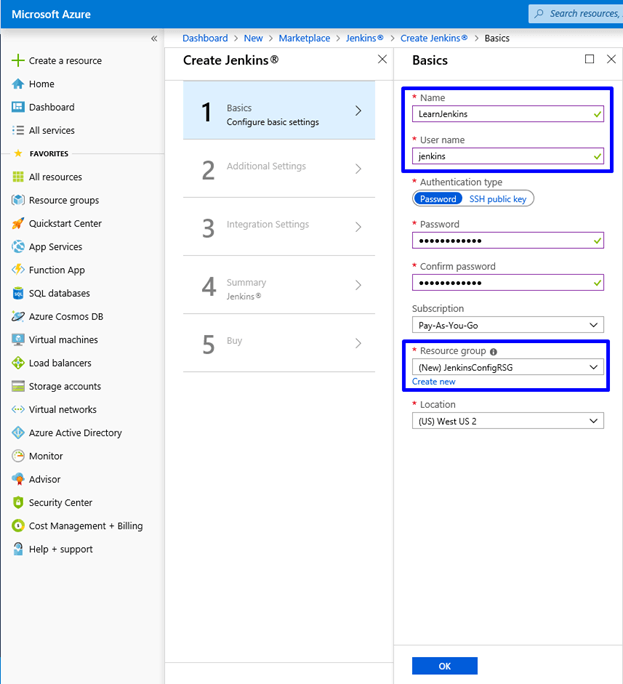Image resolution: width=623 pixels, height=684 pixels.
Task: Click the Password input field
Action: tap(508, 240)
